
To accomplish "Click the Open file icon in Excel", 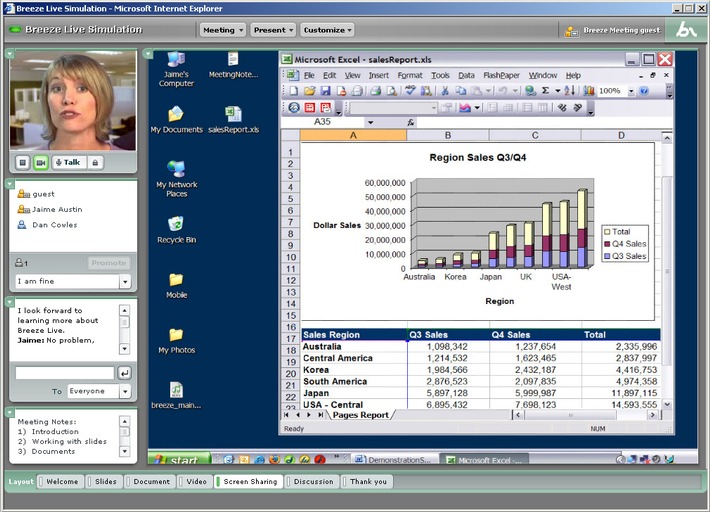I will click(309, 91).
